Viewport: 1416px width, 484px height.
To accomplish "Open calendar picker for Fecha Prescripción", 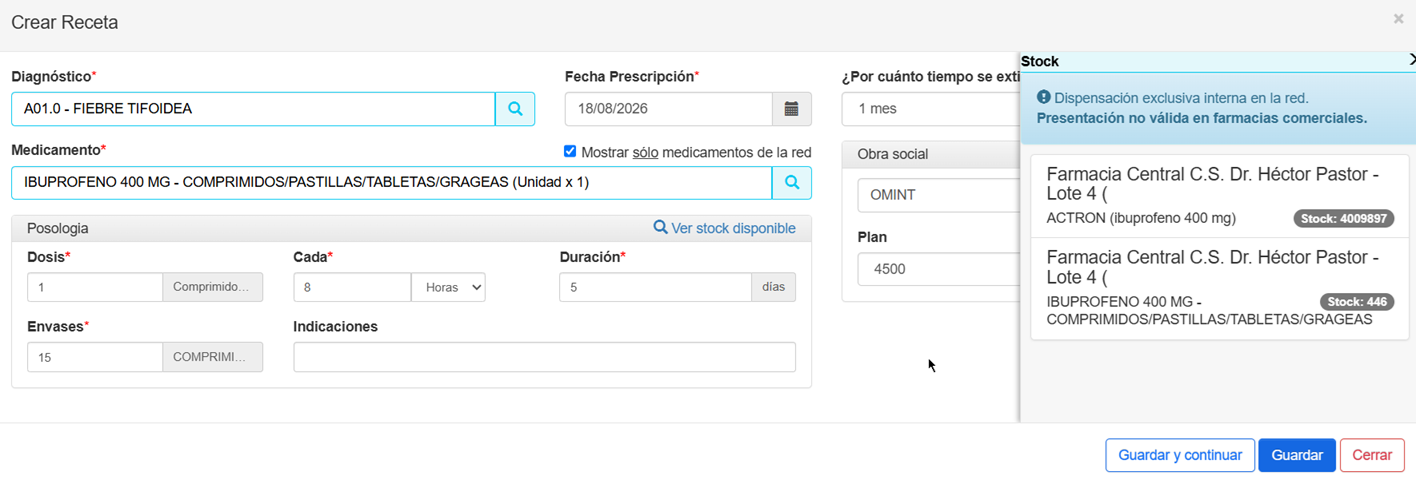I will click(791, 109).
